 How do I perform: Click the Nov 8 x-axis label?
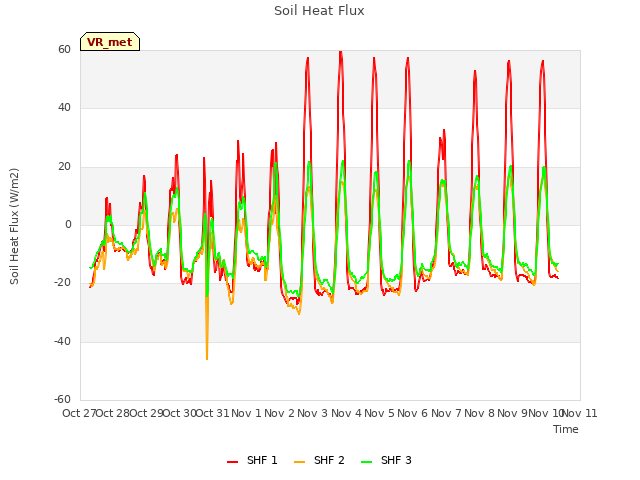[x=479, y=413]
